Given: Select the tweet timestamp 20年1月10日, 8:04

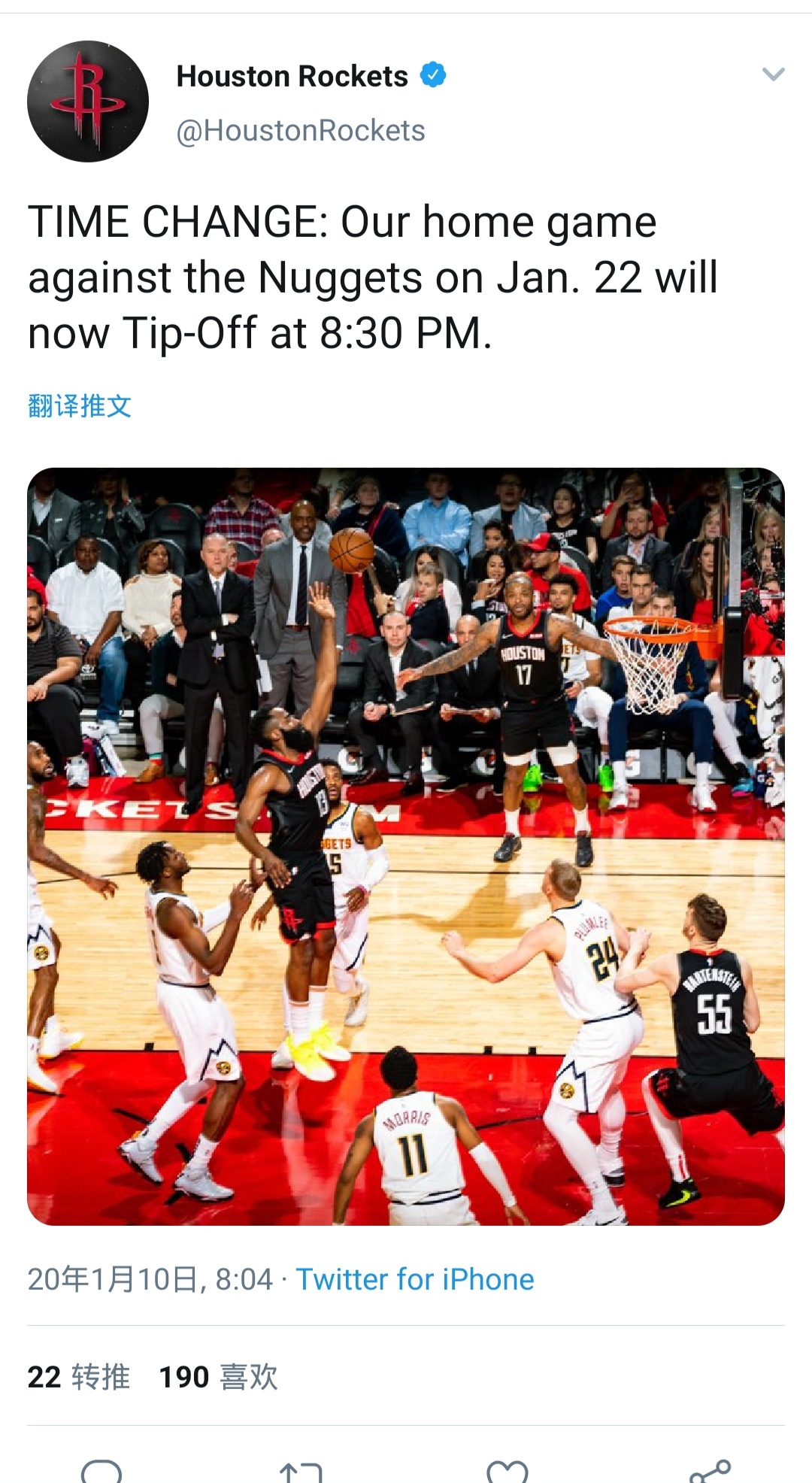Looking at the screenshot, I should pos(150,1279).
